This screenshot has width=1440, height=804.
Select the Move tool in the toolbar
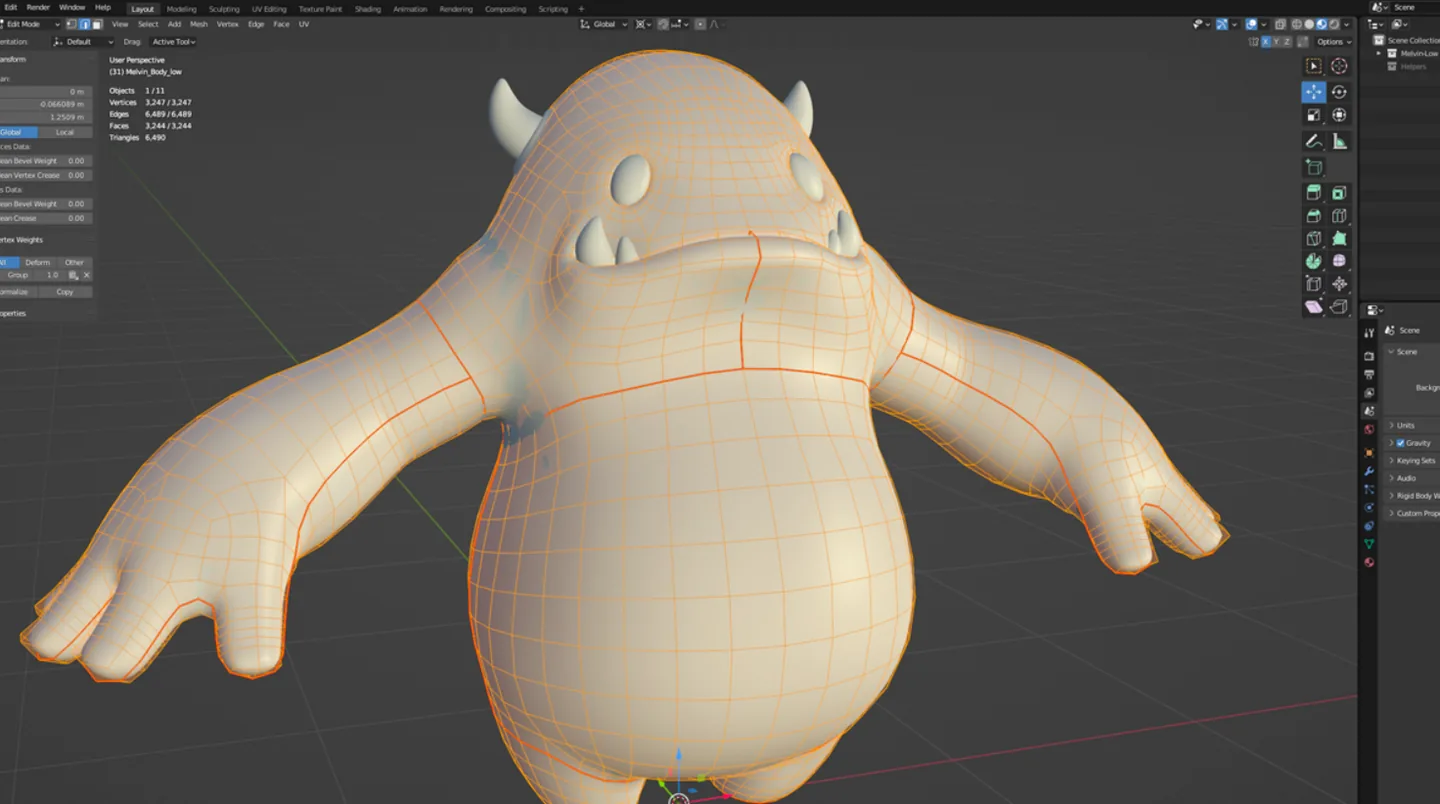(x=1314, y=92)
